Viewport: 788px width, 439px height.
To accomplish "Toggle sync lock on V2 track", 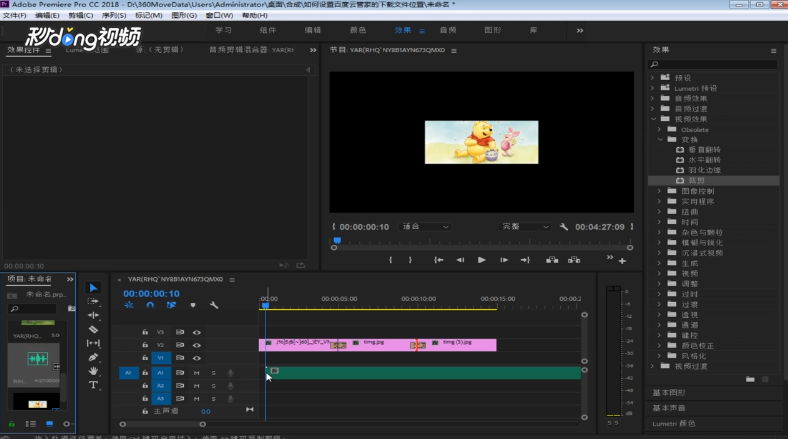I will [x=179, y=345].
